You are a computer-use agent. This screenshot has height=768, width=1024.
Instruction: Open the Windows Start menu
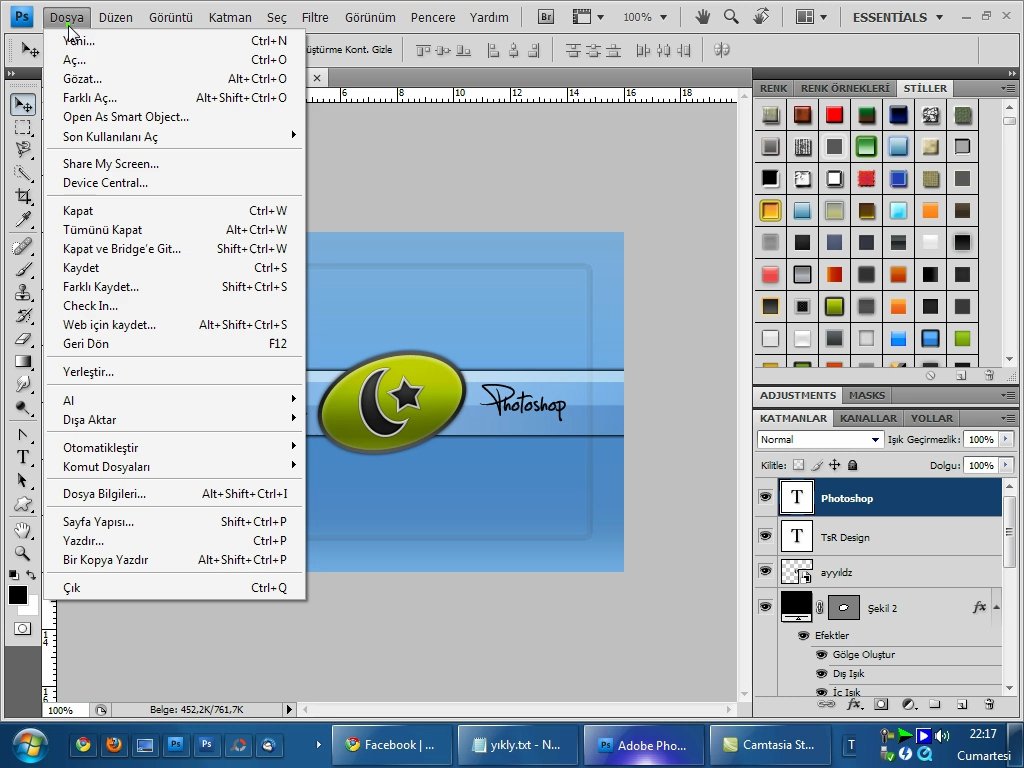[29, 744]
